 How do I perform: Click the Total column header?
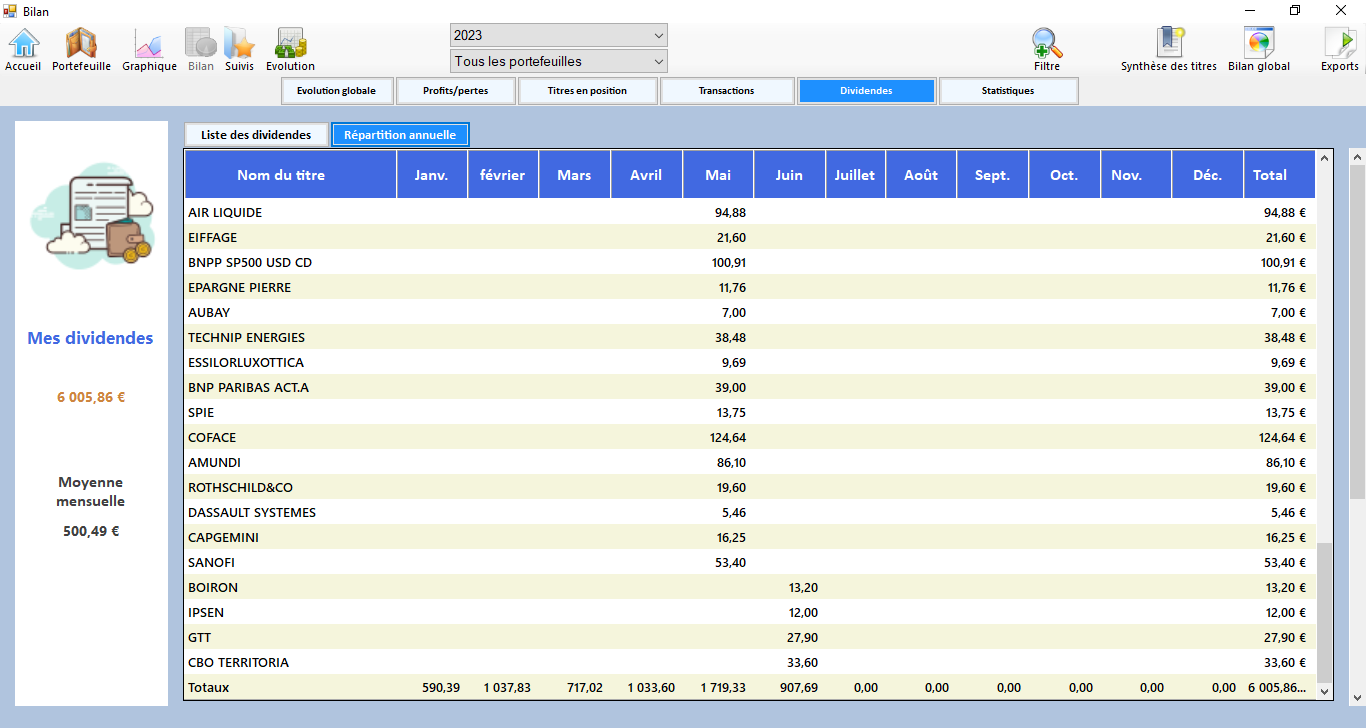point(1279,174)
